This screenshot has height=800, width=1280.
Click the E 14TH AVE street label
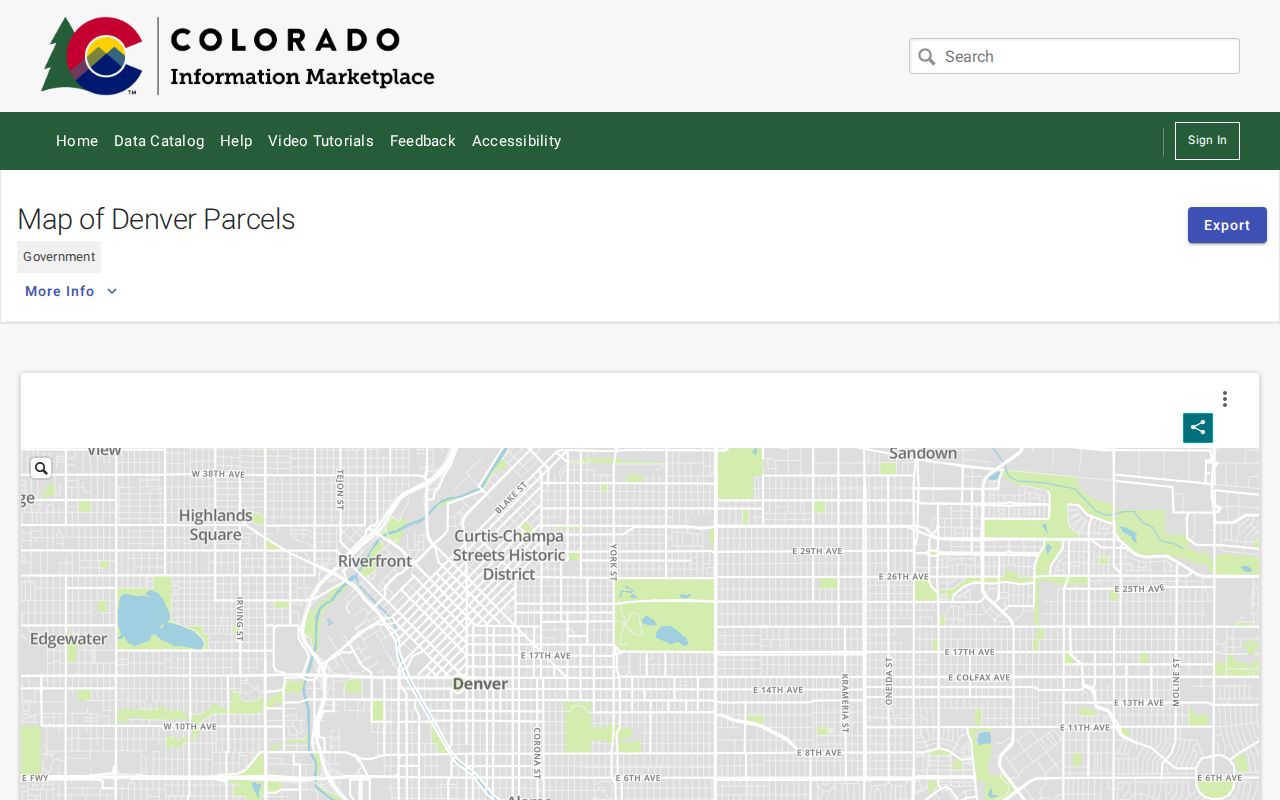coord(778,690)
